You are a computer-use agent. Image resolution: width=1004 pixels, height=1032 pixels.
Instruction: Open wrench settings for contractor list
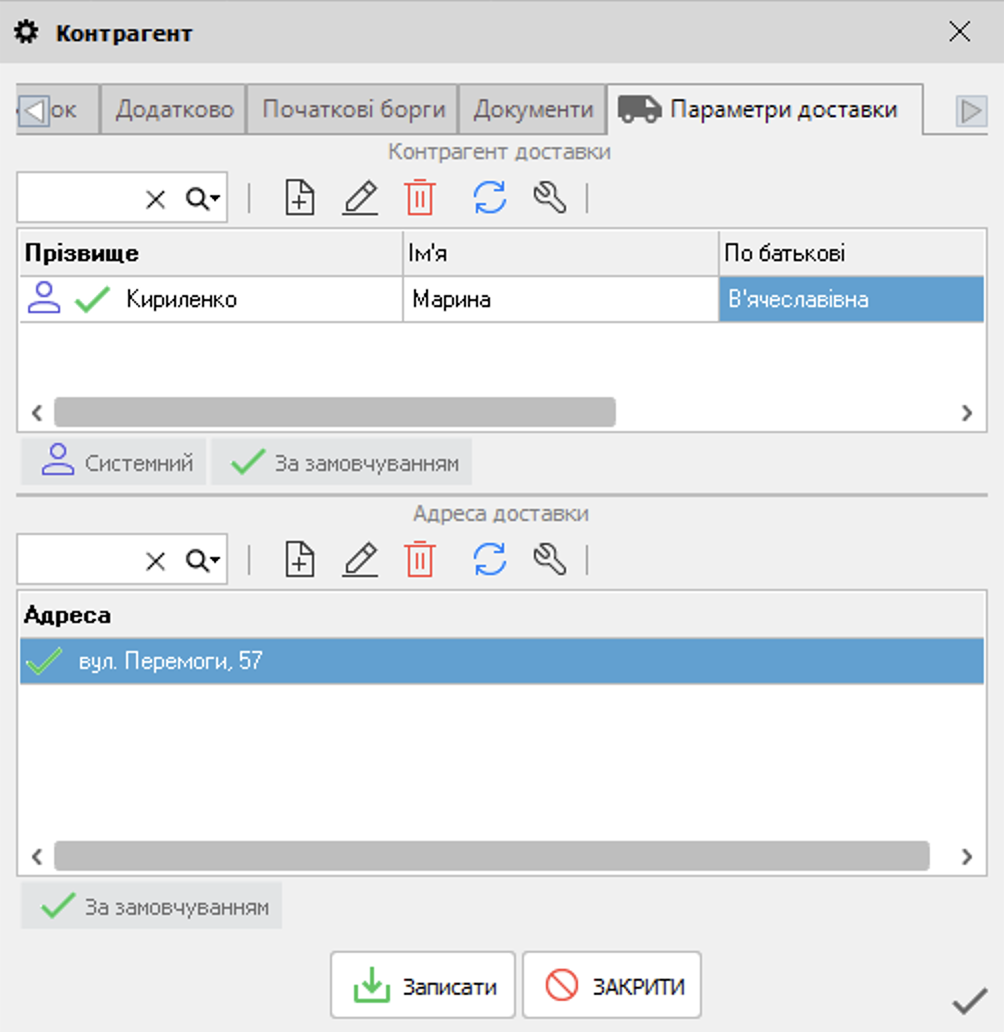[x=550, y=197]
